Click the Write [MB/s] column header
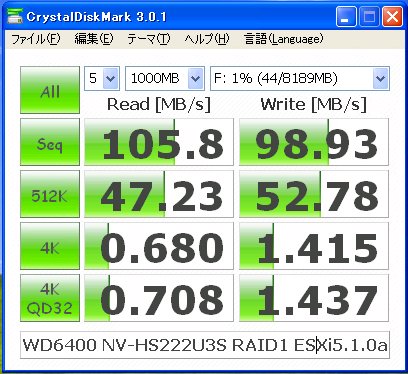The height and width of the screenshot is (374, 408). [314, 104]
